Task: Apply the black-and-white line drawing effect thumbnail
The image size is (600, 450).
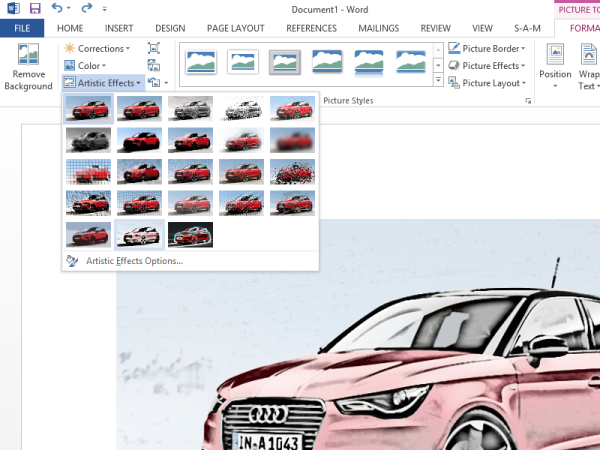Action: [241, 109]
